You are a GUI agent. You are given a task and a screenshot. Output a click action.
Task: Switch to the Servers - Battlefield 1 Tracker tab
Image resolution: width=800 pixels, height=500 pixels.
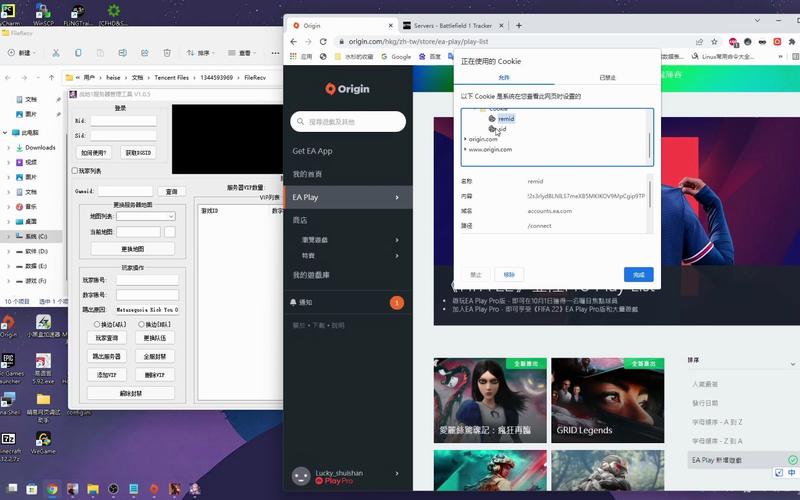coord(453,26)
